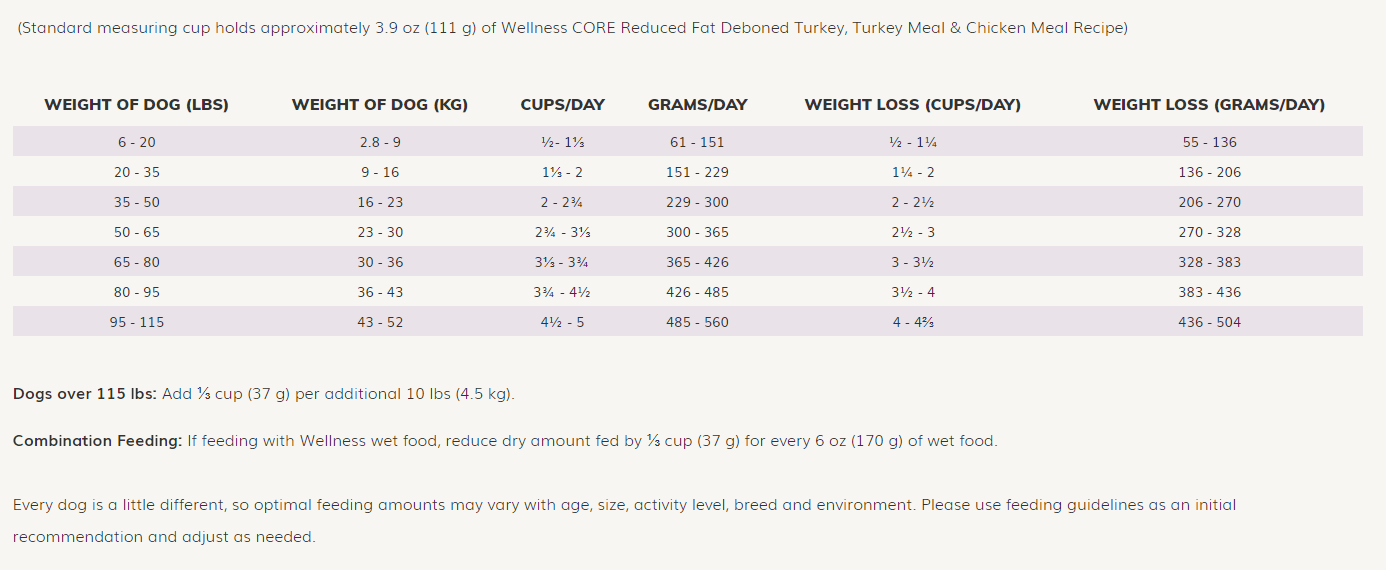1386x570 pixels.
Task: Click the 'Combination Feeding:' bold label
Action: coord(98,441)
